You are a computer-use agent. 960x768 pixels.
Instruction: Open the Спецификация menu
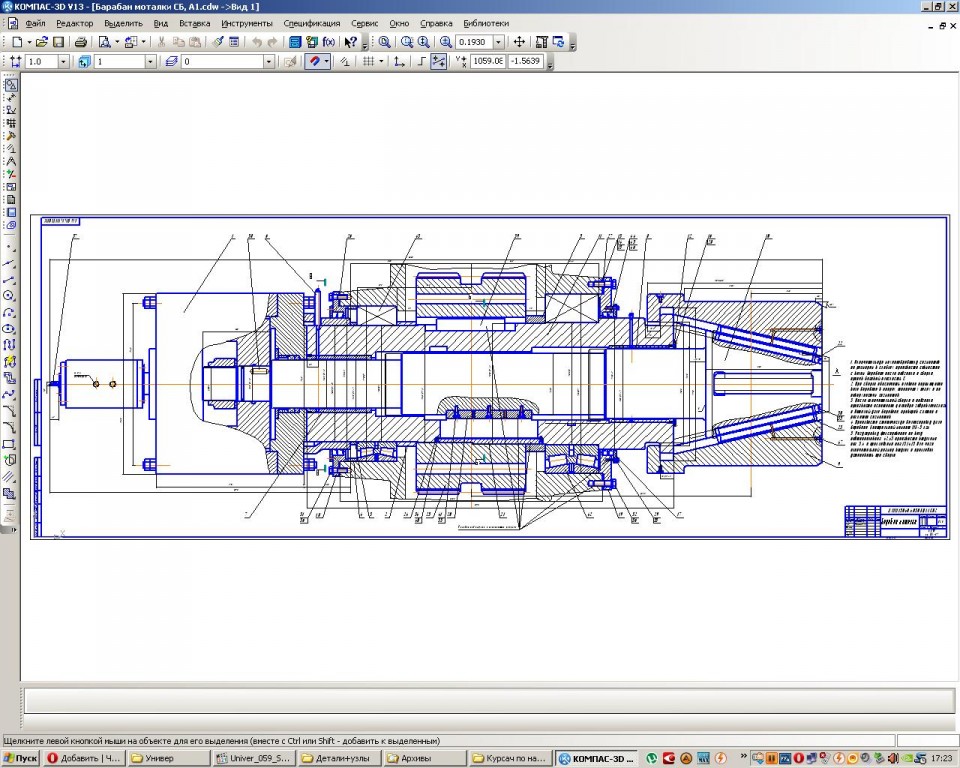312,23
